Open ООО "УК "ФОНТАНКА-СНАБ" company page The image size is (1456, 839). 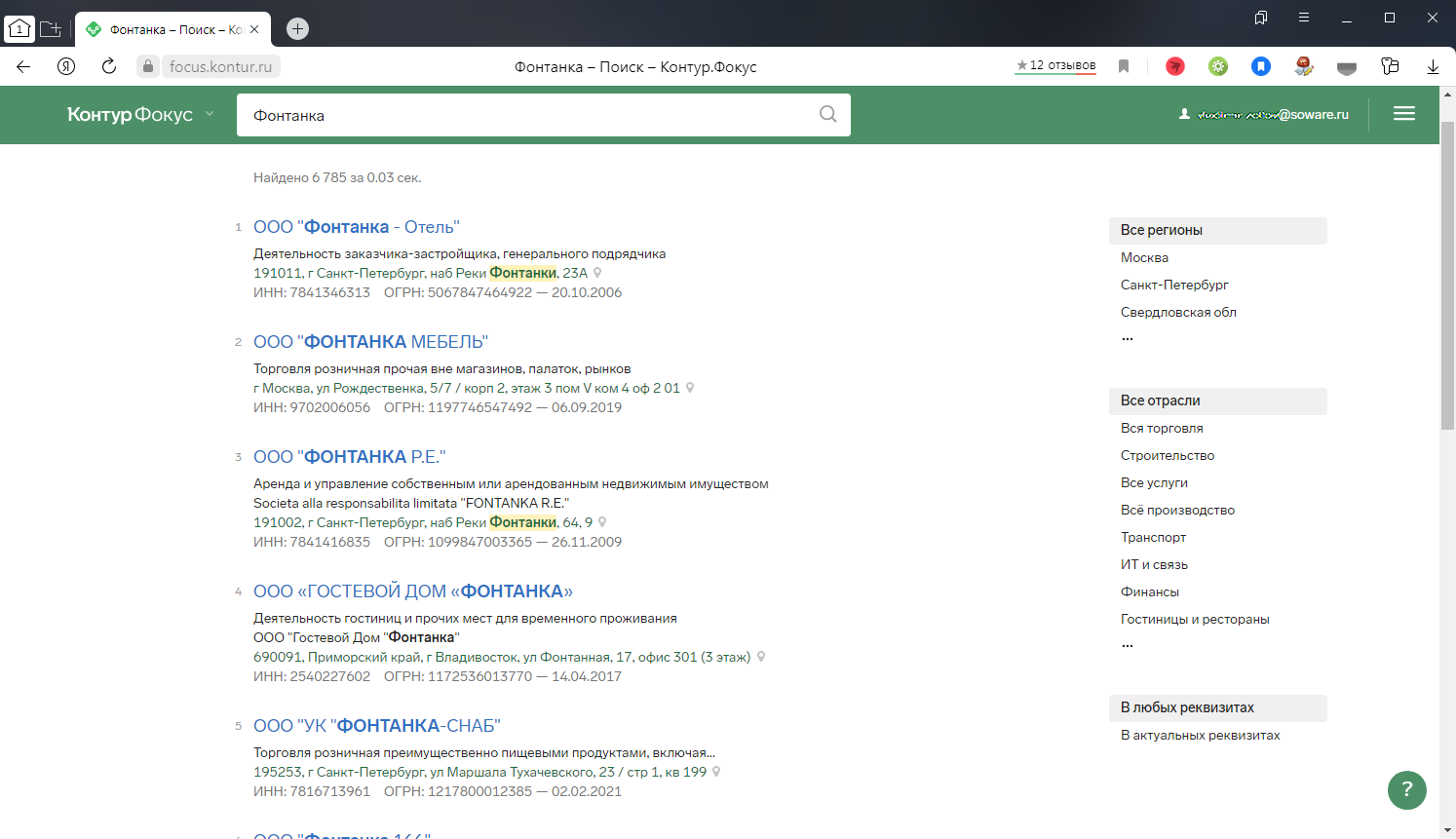[377, 726]
